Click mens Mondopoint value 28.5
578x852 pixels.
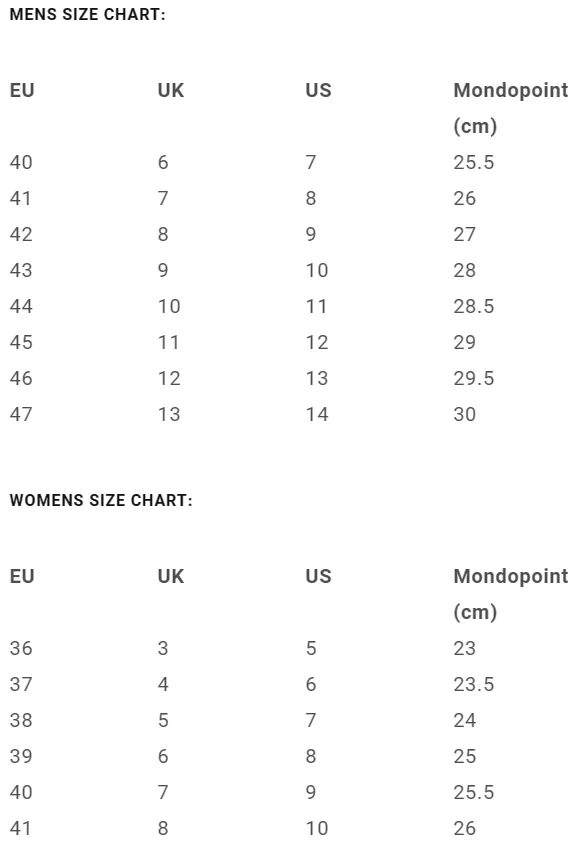click(x=474, y=306)
